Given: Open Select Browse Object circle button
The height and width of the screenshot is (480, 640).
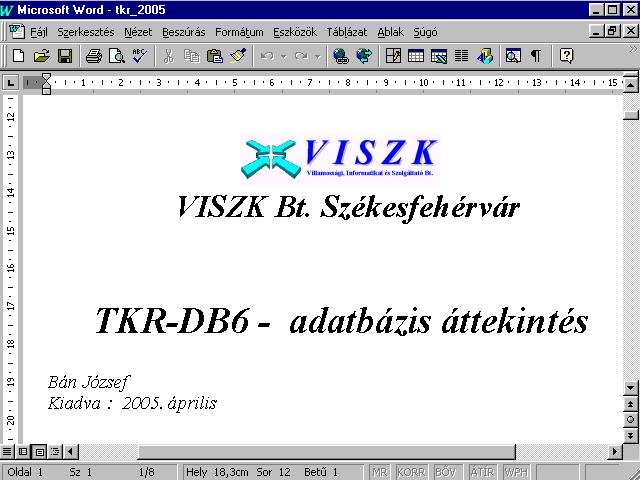Looking at the screenshot, I should click(631, 420).
